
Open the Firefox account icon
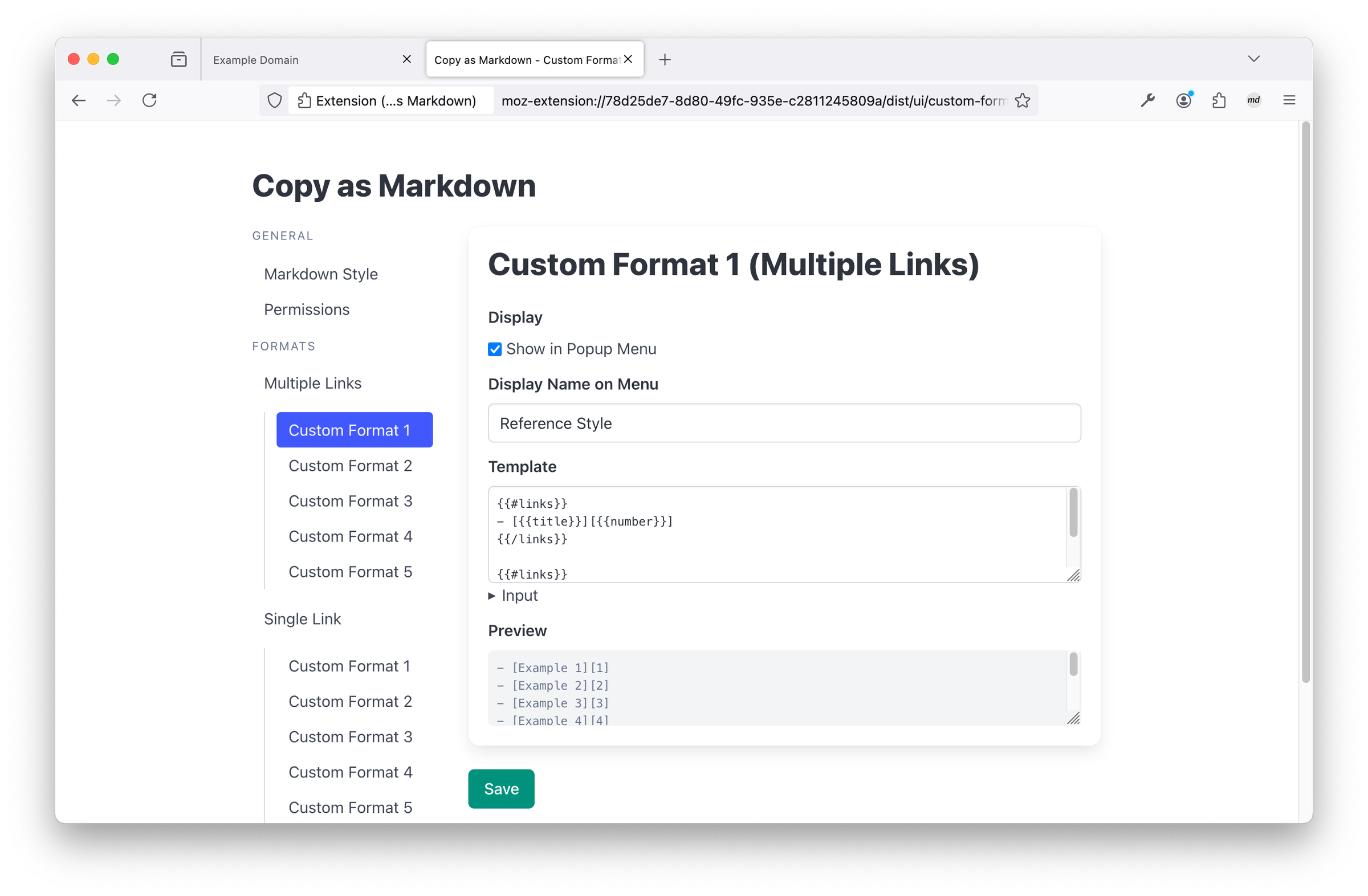point(1183,100)
